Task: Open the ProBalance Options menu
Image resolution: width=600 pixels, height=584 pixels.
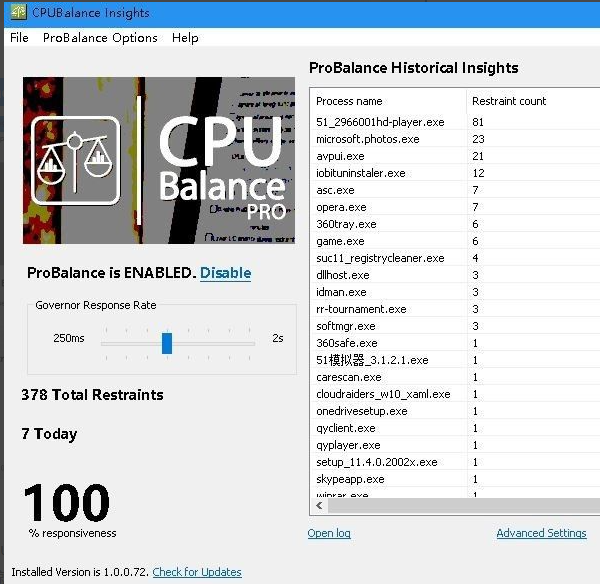Action: (x=100, y=38)
